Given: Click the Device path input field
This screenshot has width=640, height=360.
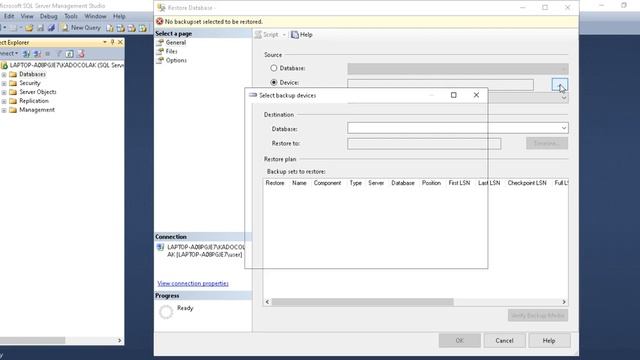Looking at the screenshot, I should point(440,84).
